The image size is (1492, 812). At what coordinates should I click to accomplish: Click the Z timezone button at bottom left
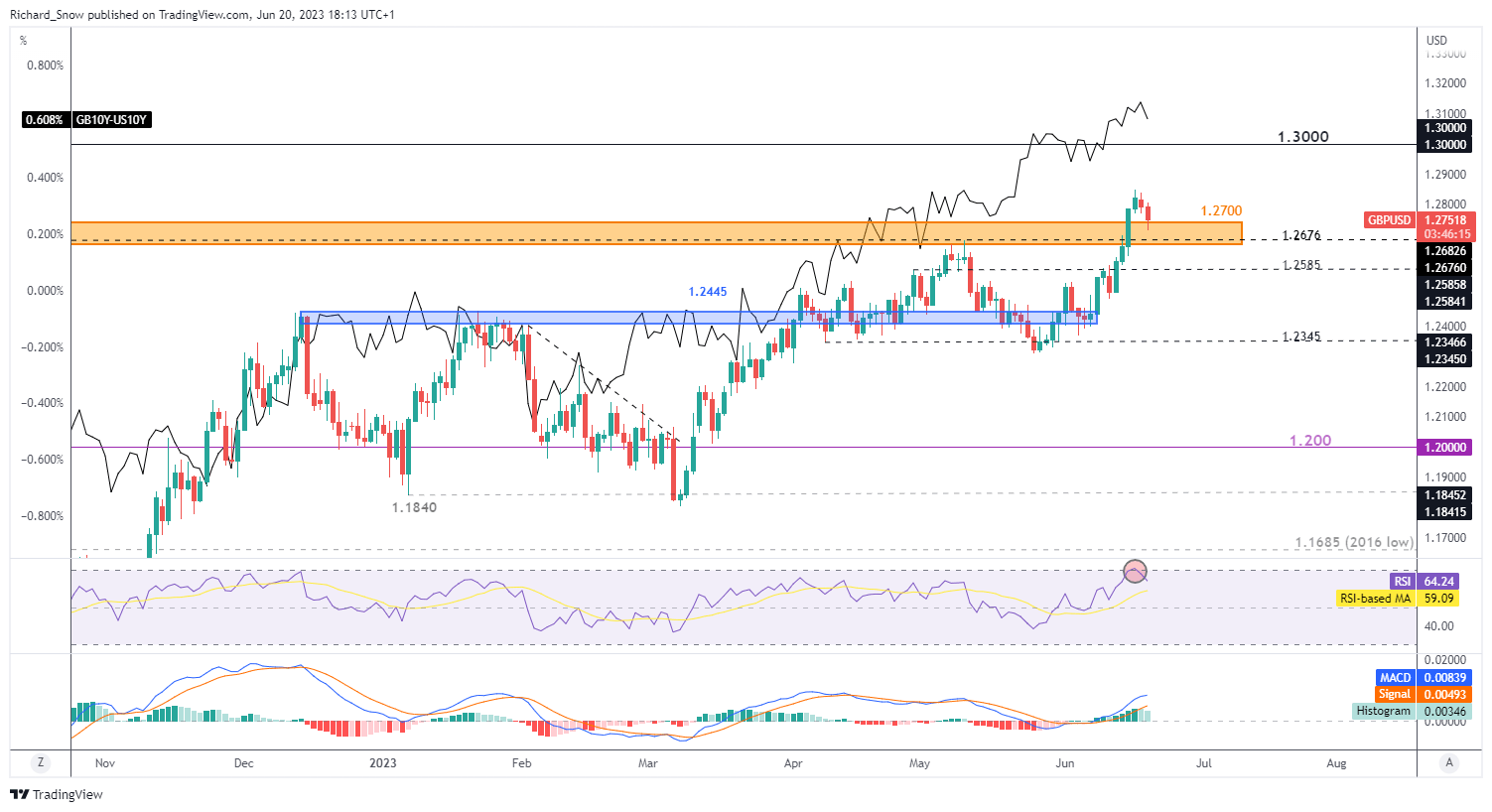(41, 762)
